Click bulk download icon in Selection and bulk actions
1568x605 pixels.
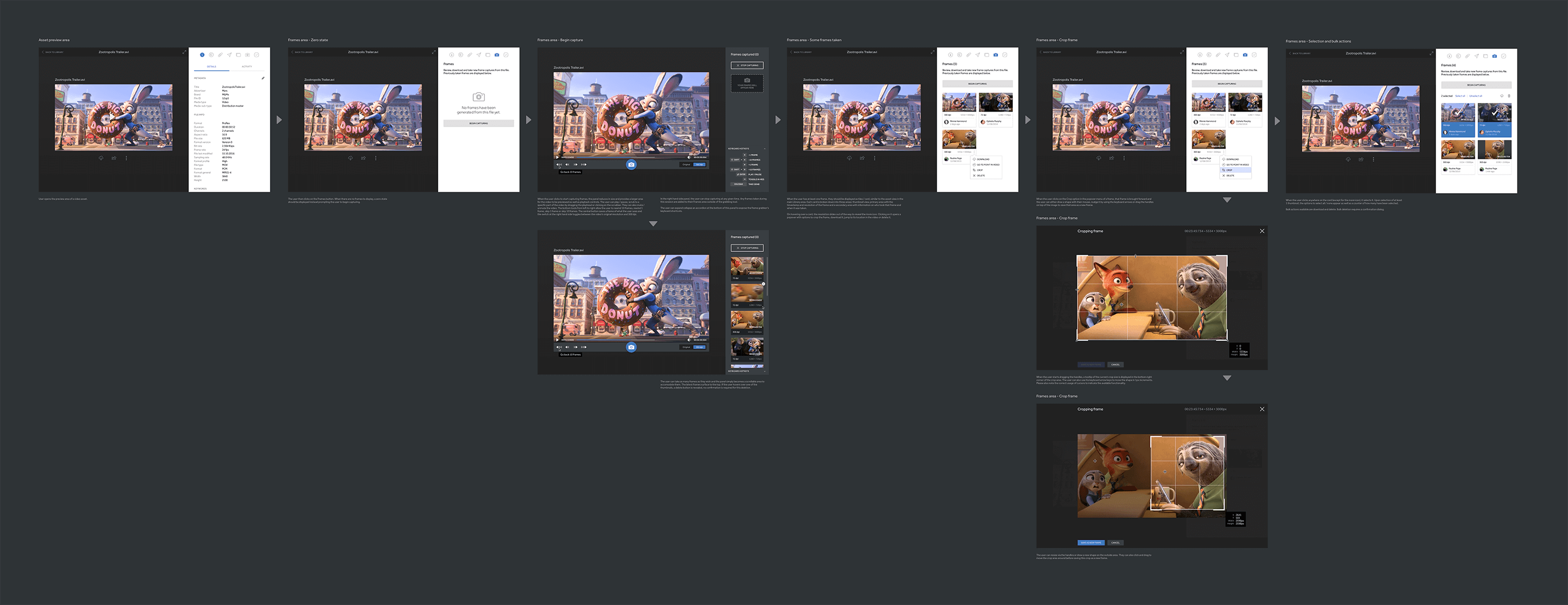(1502, 96)
